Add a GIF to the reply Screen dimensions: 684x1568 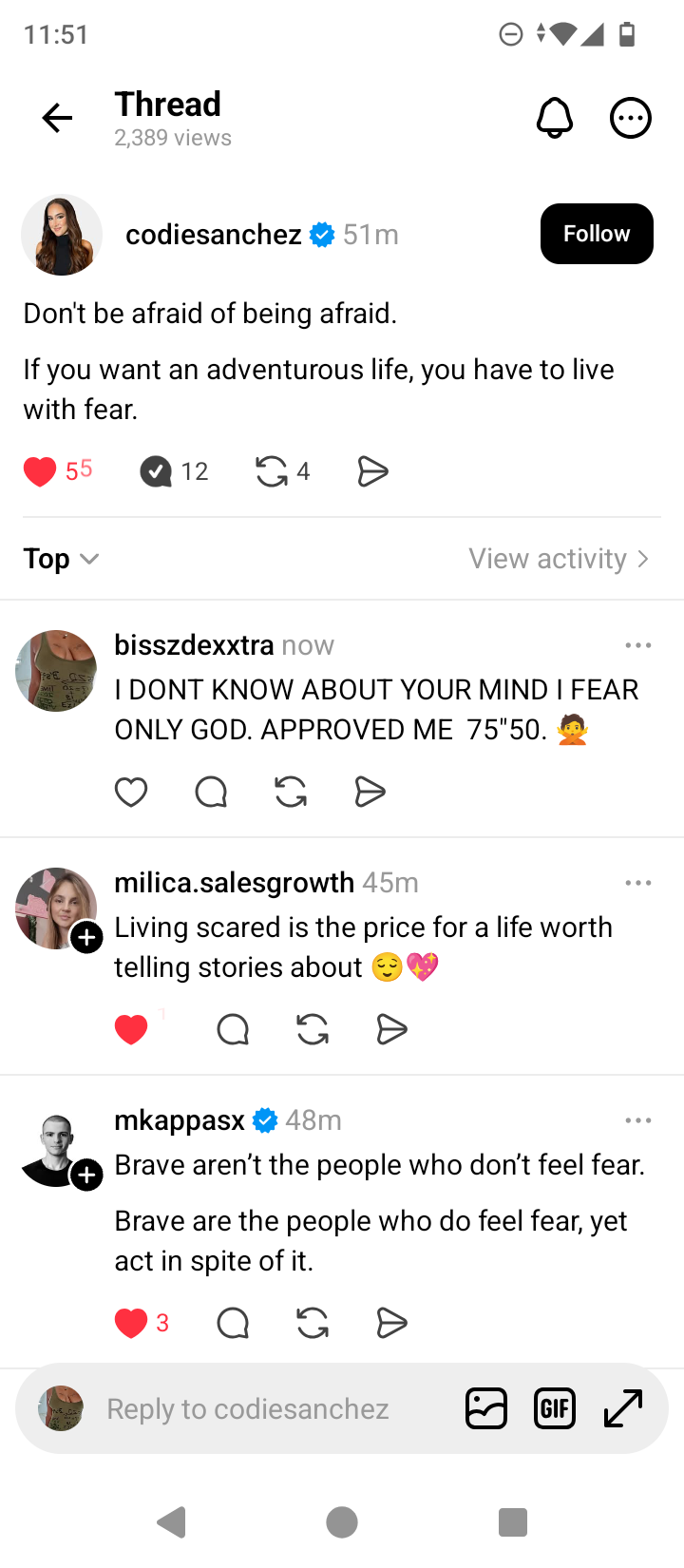coord(555,1408)
